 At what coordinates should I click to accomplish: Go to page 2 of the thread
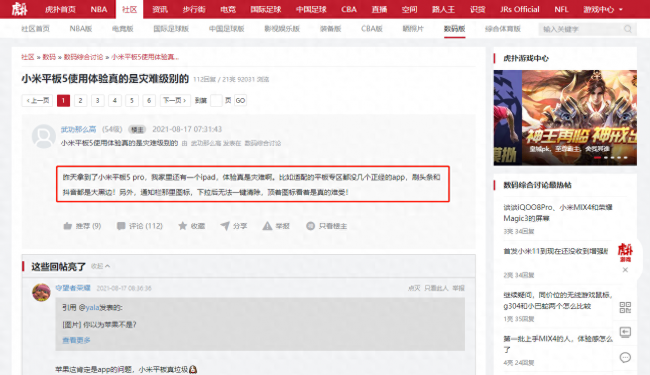[x=80, y=100]
